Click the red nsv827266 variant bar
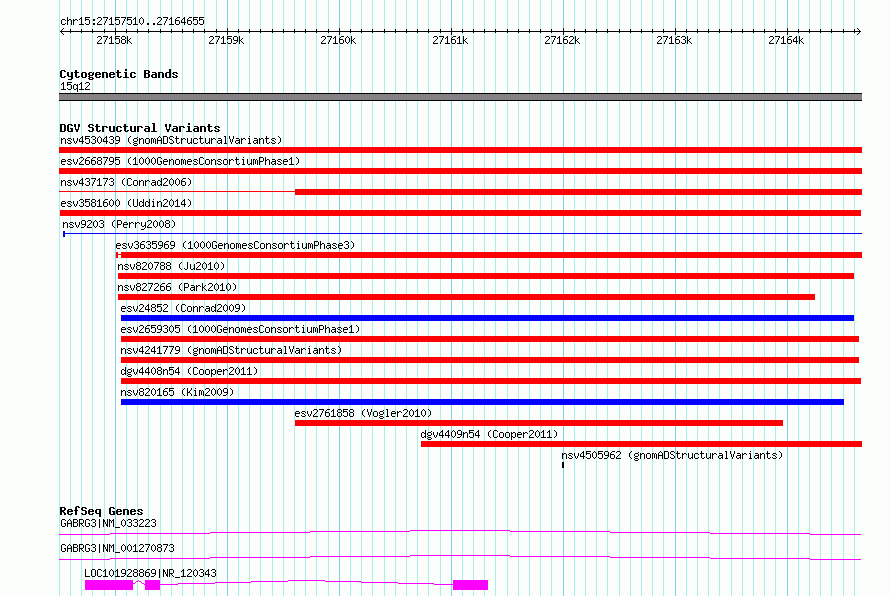The height and width of the screenshot is (596, 890). click(466, 297)
